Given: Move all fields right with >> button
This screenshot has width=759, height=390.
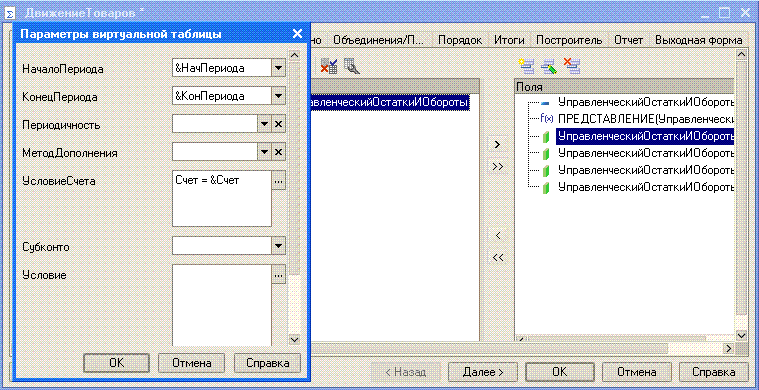Looking at the screenshot, I should 498,166.
